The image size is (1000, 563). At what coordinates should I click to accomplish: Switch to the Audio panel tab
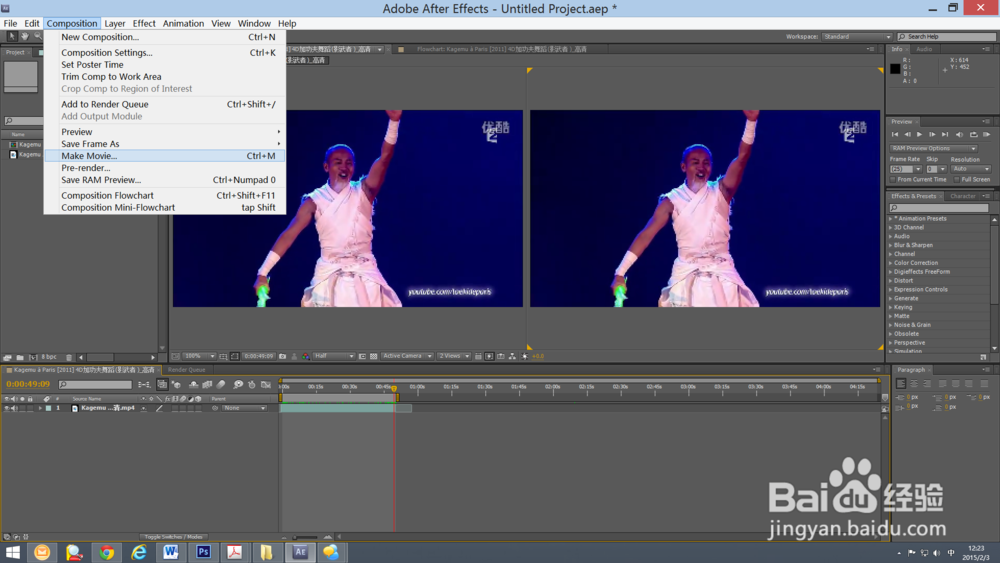coord(924,49)
